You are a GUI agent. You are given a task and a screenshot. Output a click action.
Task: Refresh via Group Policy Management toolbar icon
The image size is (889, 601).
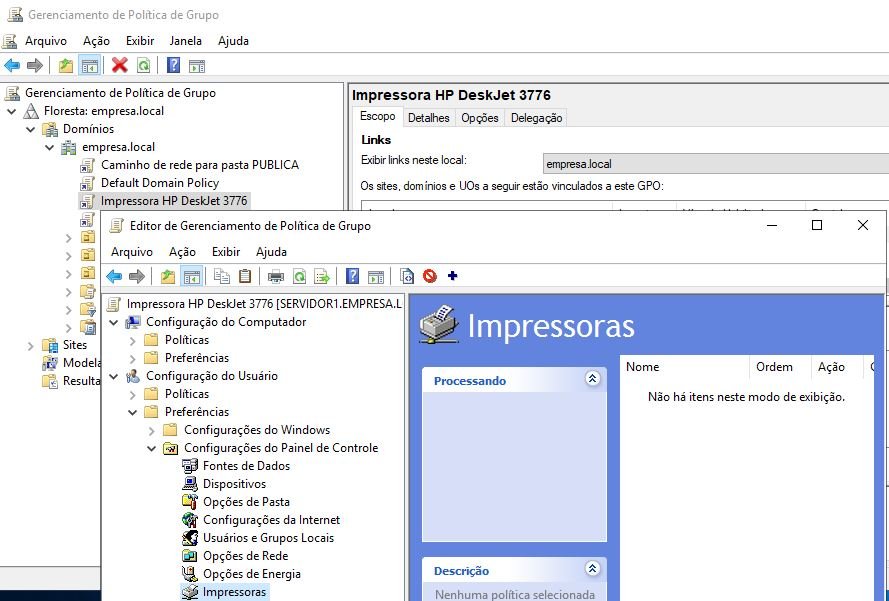point(143,66)
